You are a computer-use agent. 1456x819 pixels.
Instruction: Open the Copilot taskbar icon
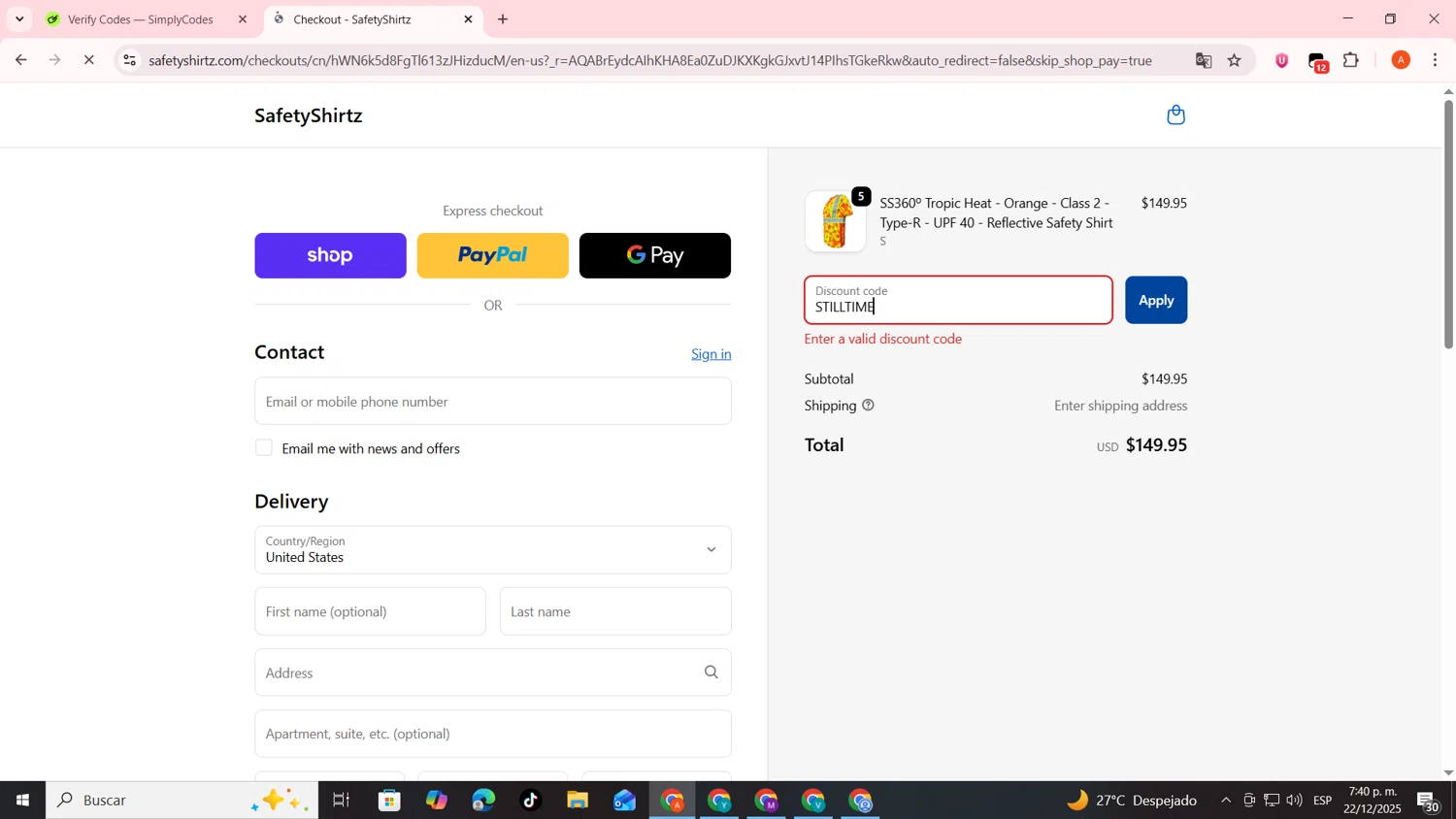436,801
